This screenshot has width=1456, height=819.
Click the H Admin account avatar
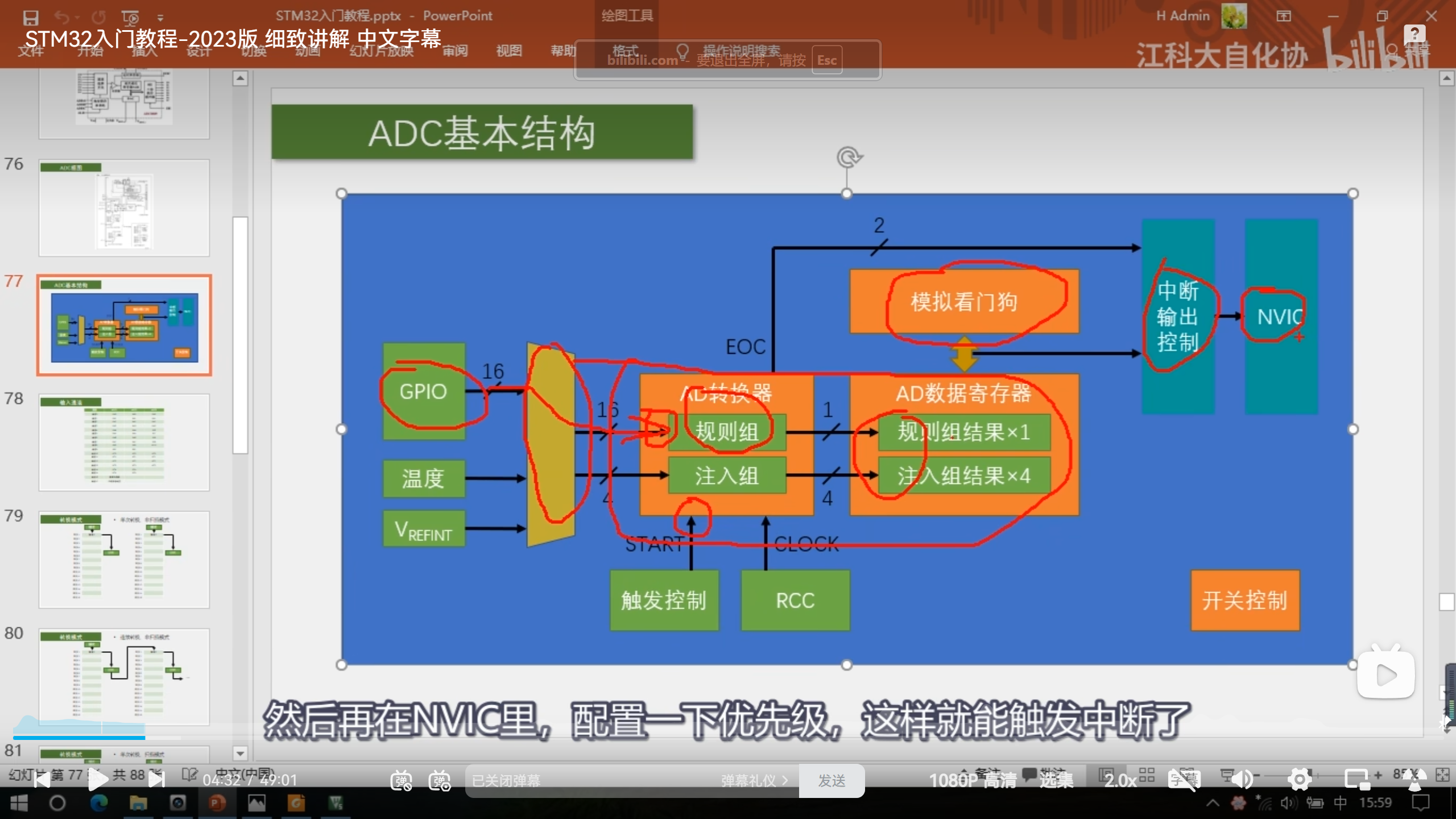tap(1234, 16)
